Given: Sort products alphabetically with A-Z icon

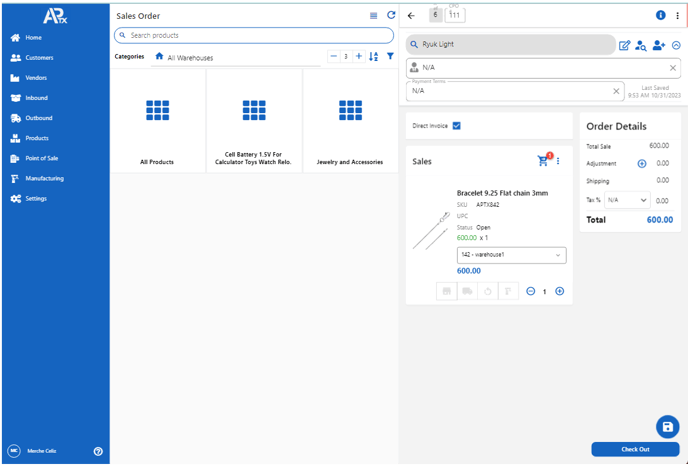Looking at the screenshot, I should [x=374, y=56].
